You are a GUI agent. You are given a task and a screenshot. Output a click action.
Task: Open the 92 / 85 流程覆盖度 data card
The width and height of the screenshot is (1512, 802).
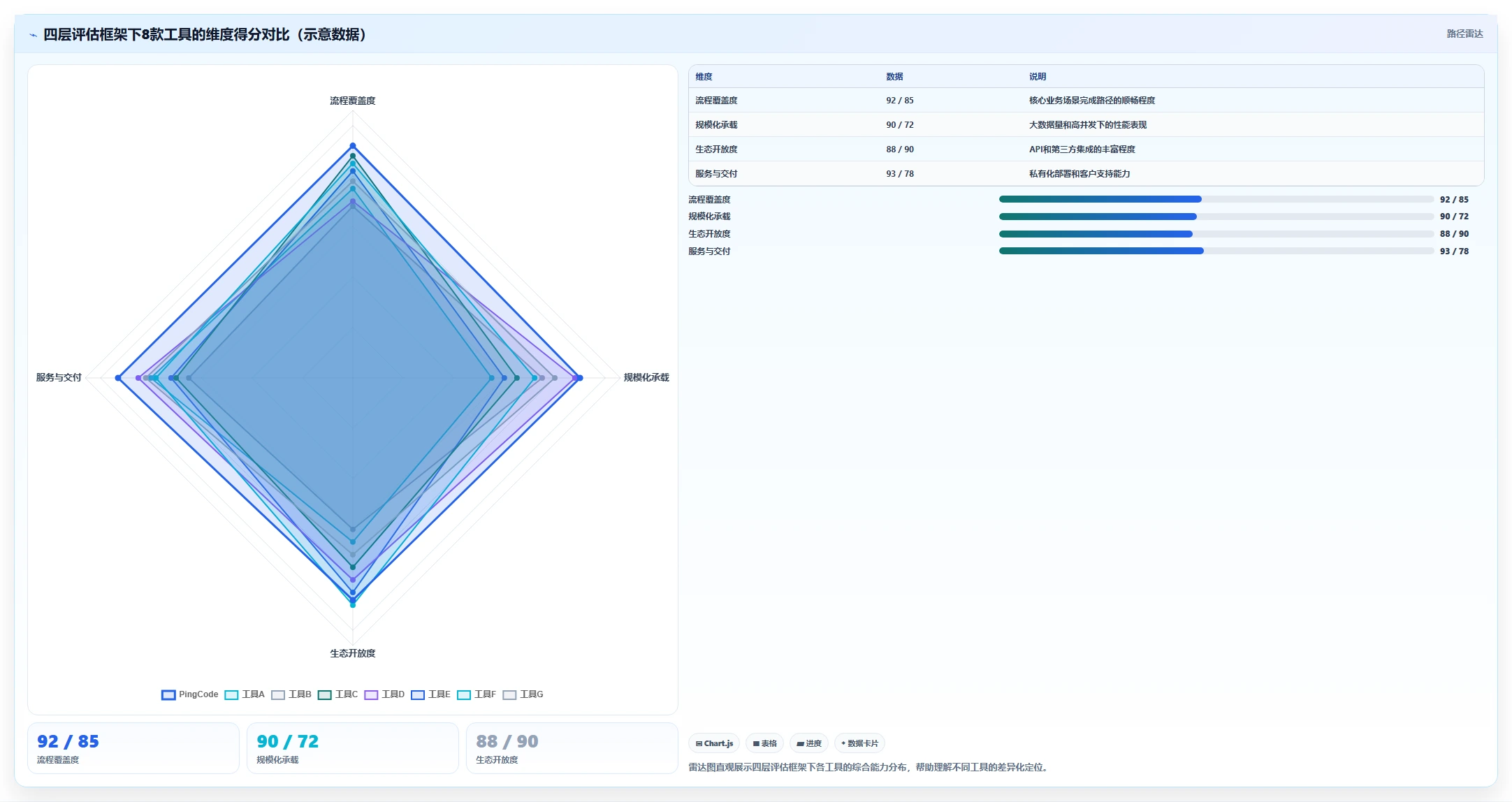[x=133, y=748]
